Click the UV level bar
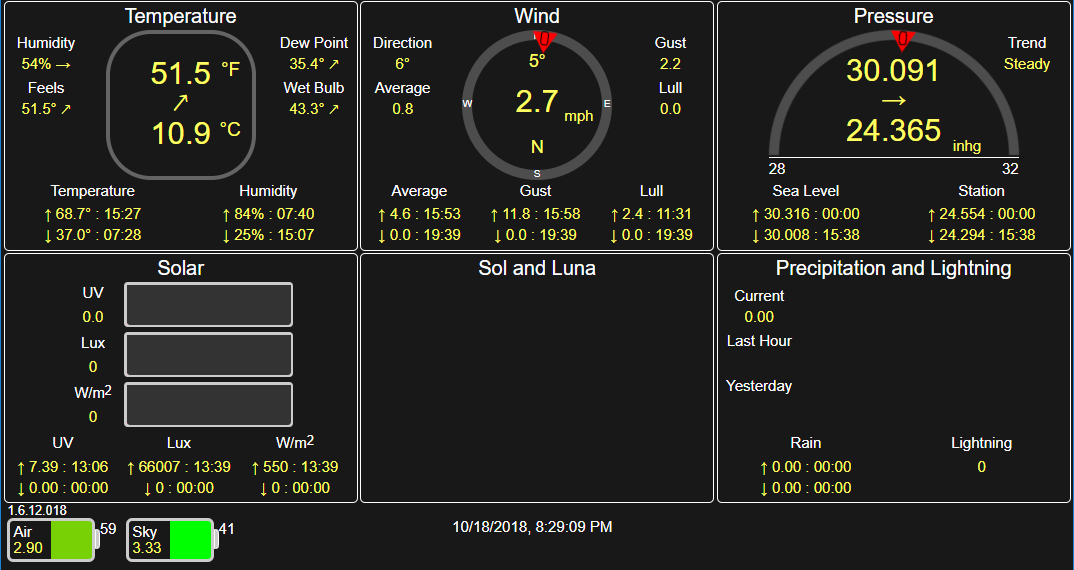This screenshot has width=1074, height=570. [x=208, y=305]
